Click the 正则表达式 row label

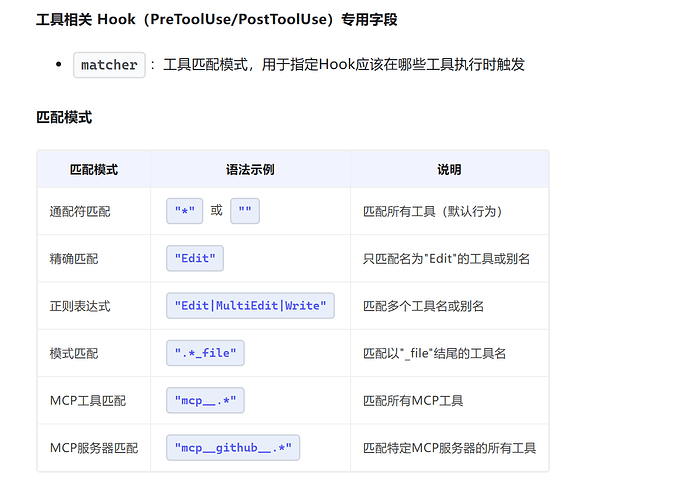(80, 306)
